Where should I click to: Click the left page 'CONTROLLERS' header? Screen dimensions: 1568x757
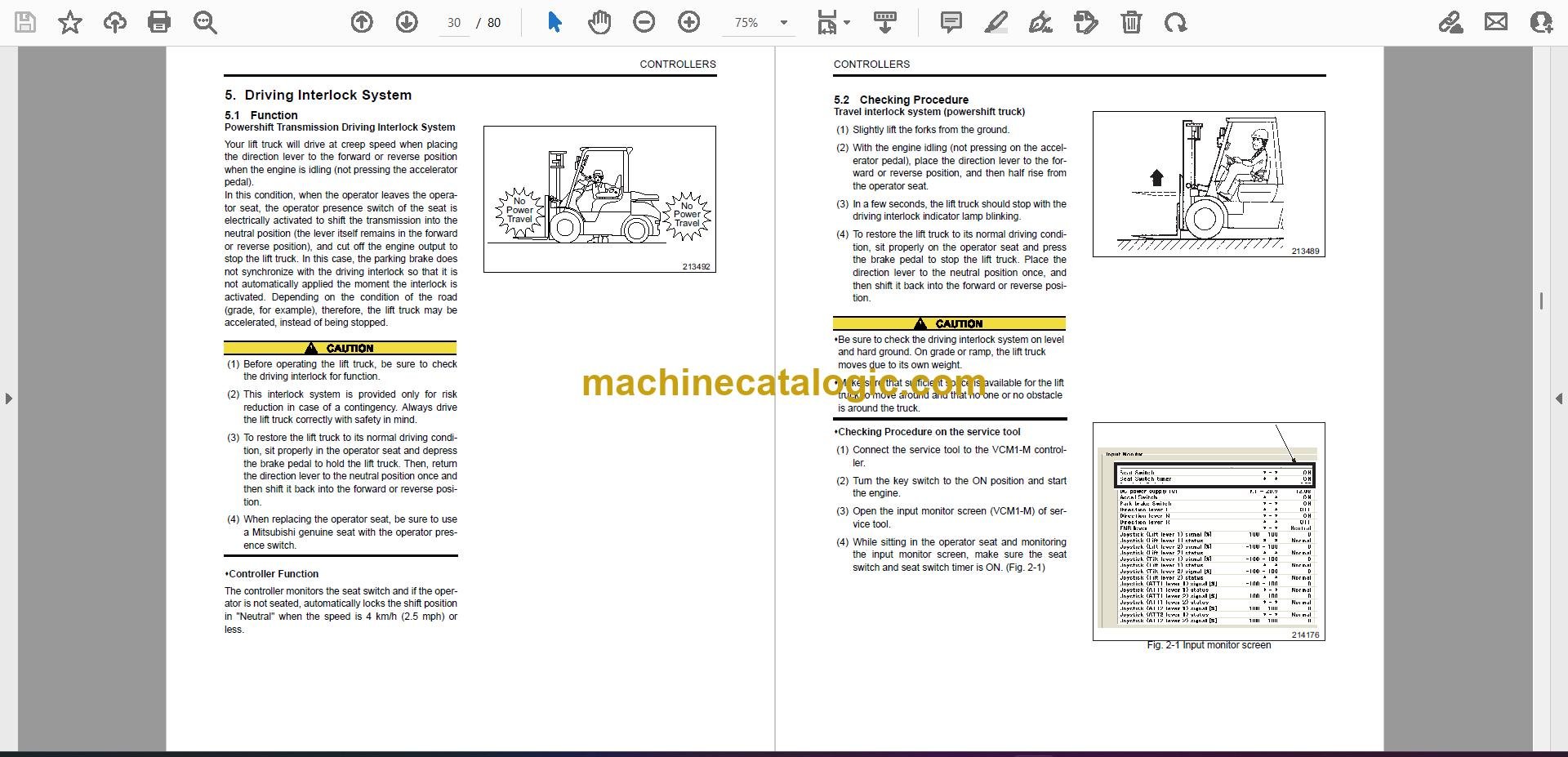point(678,64)
